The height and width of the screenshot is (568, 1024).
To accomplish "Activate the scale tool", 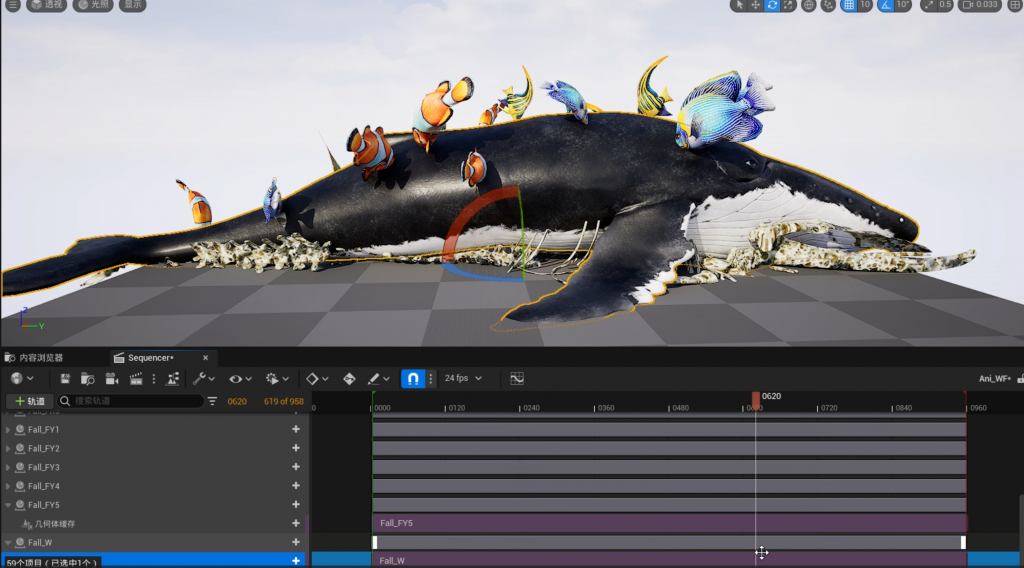I will 788,5.
